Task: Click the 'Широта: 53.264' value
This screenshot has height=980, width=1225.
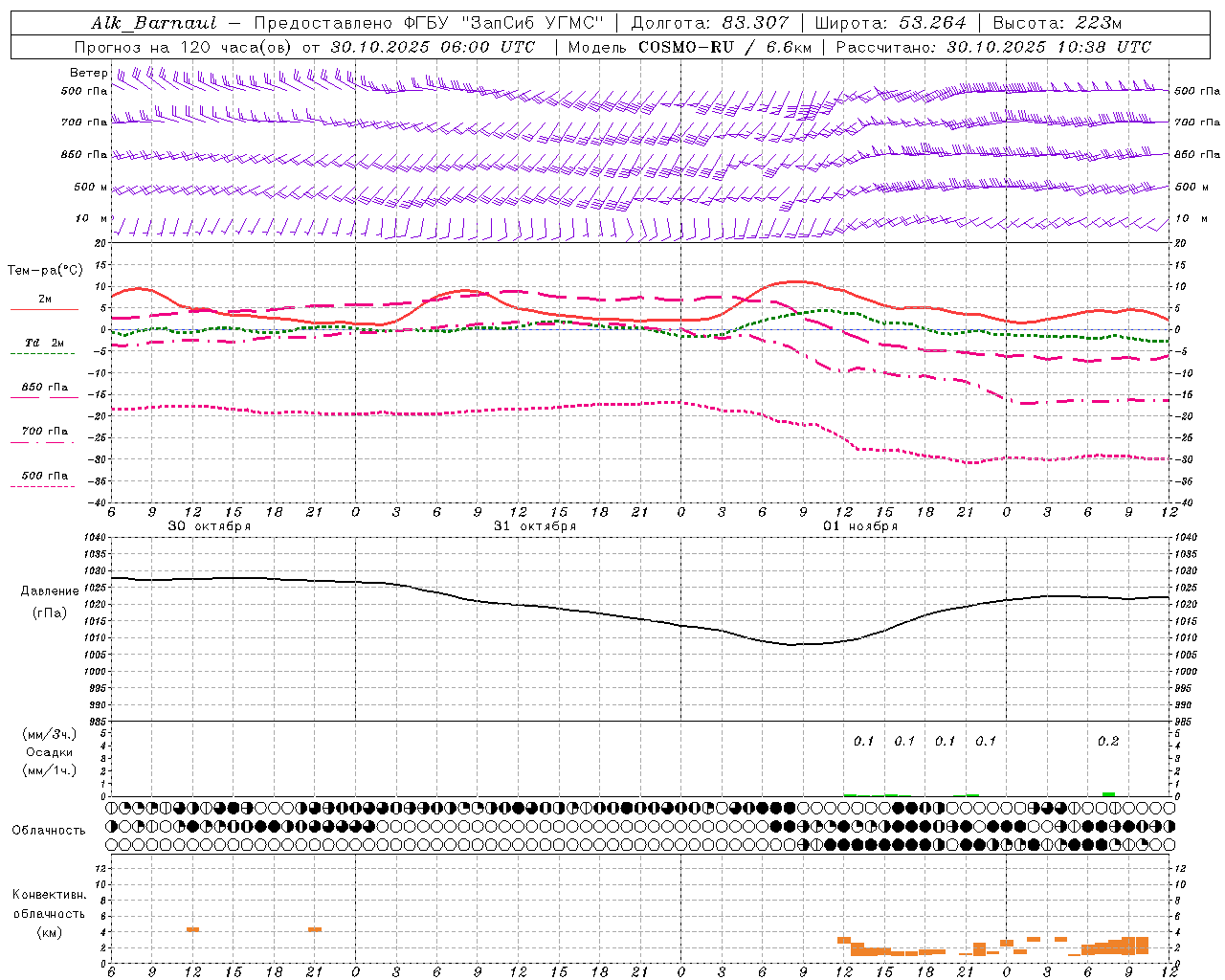Action: pyautogui.click(x=890, y=23)
